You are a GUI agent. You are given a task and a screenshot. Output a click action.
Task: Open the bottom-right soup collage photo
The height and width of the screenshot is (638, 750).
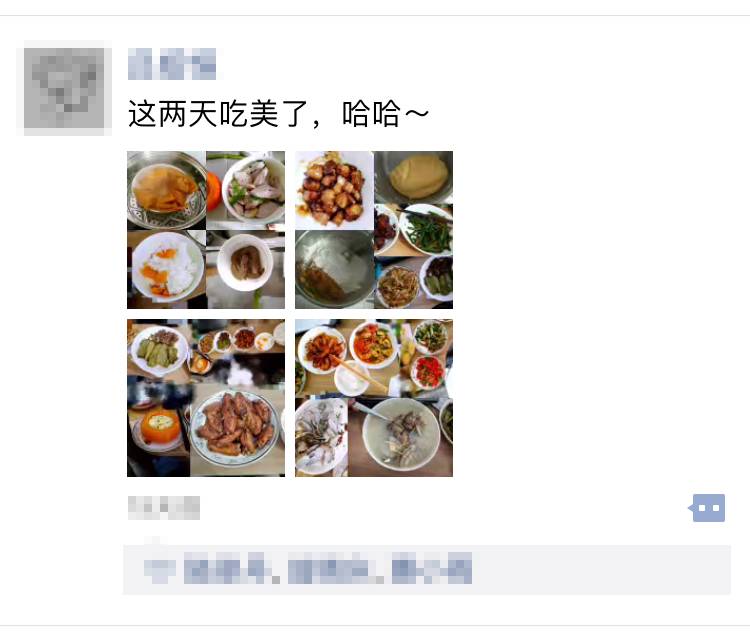click(x=374, y=398)
